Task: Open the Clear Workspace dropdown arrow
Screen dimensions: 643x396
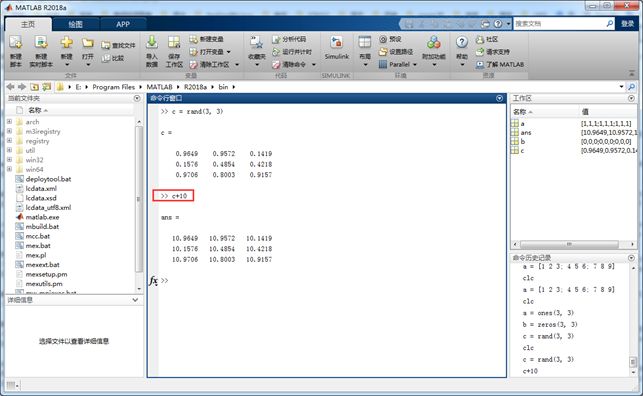Action: [x=237, y=65]
